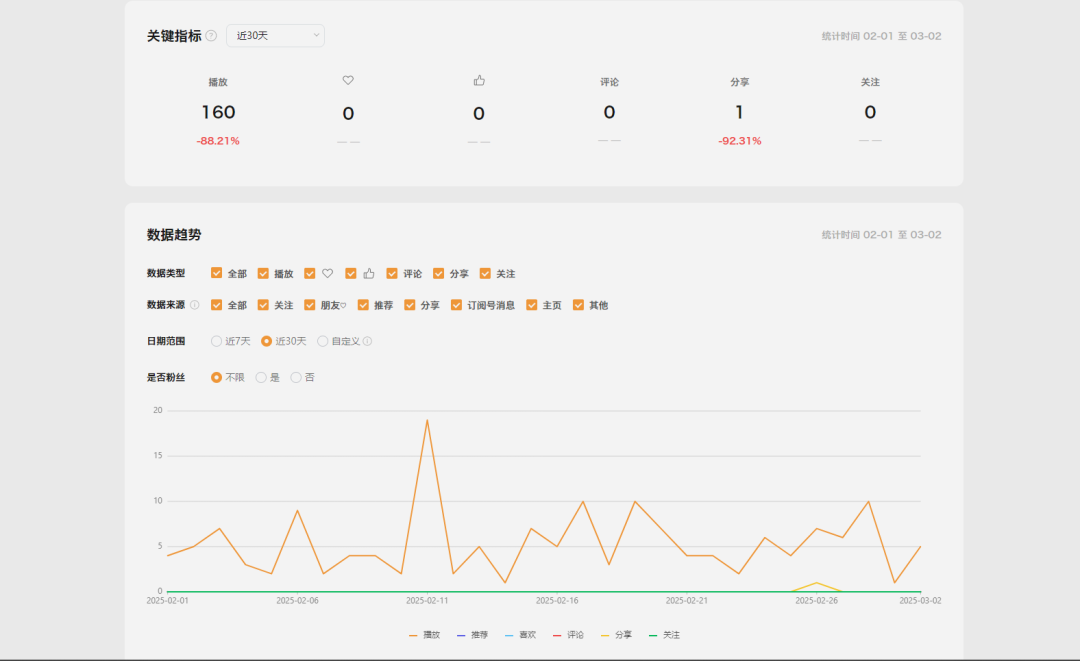Click the heart icon above the key metrics count
This screenshot has width=1080, height=661.
pyautogui.click(x=348, y=81)
